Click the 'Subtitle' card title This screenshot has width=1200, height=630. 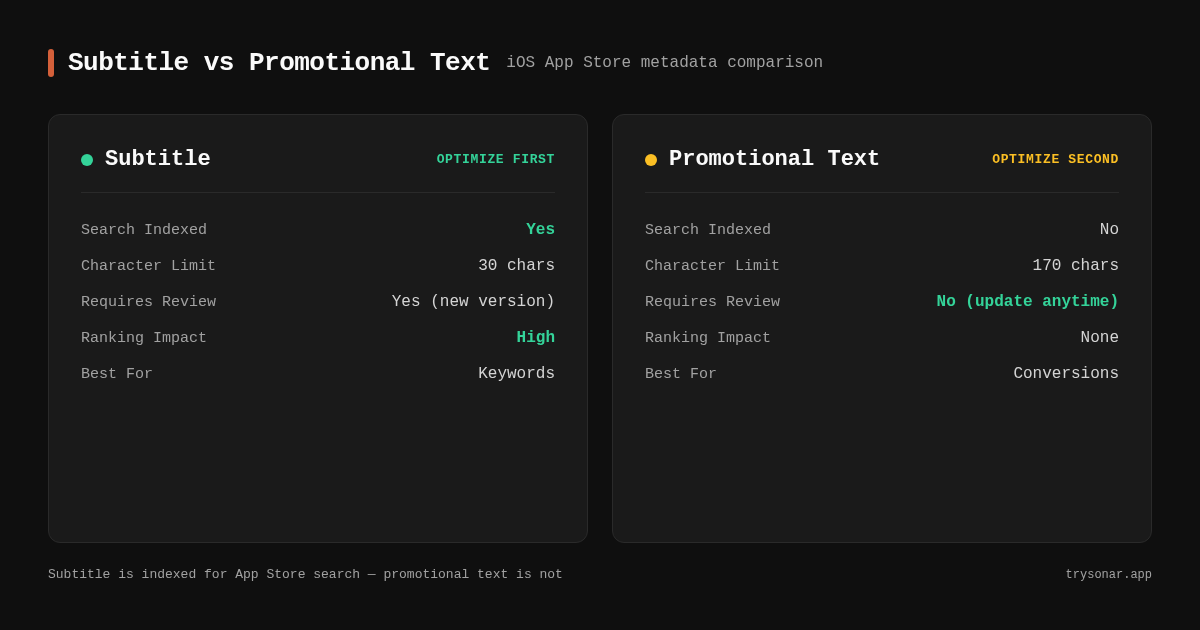[158, 159]
